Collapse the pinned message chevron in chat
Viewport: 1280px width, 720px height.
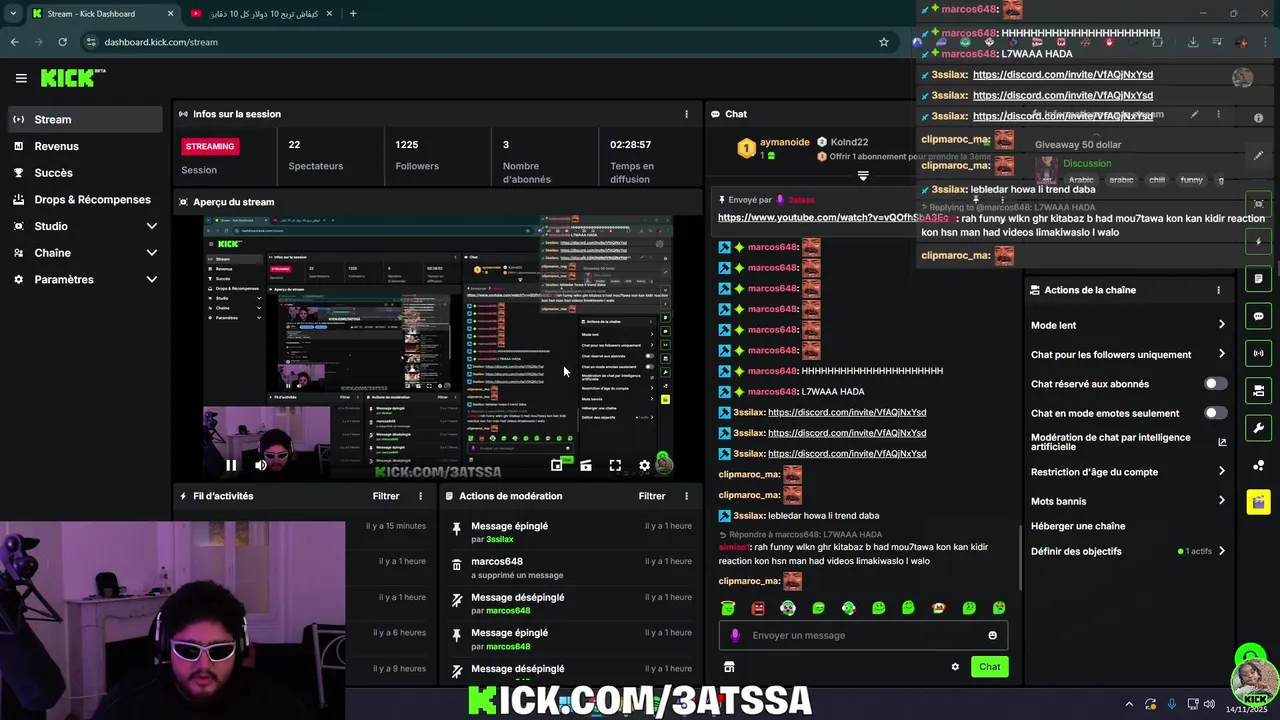(x=863, y=176)
